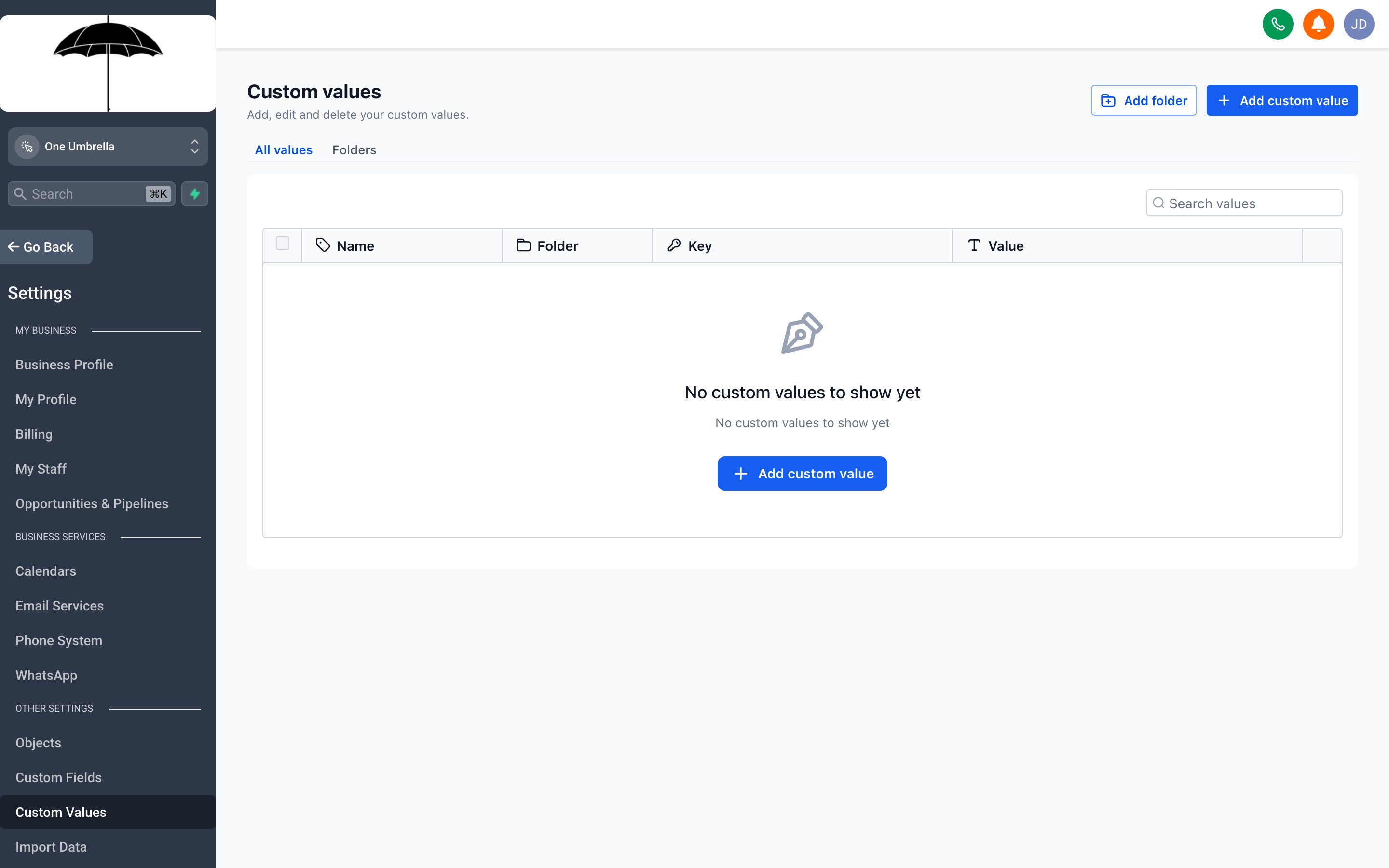
Task: Open the green phone dialer icon
Action: [1278, 24]
